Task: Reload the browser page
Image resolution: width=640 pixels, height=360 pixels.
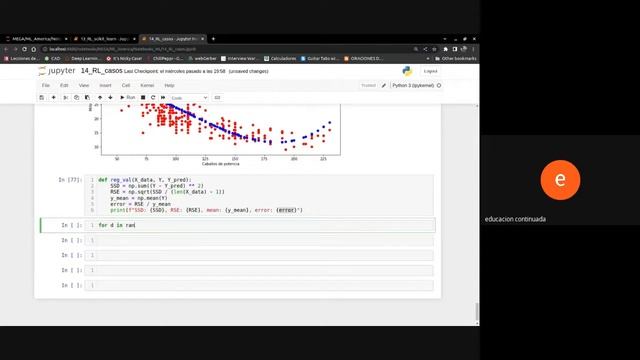Action: click(24, 49)
